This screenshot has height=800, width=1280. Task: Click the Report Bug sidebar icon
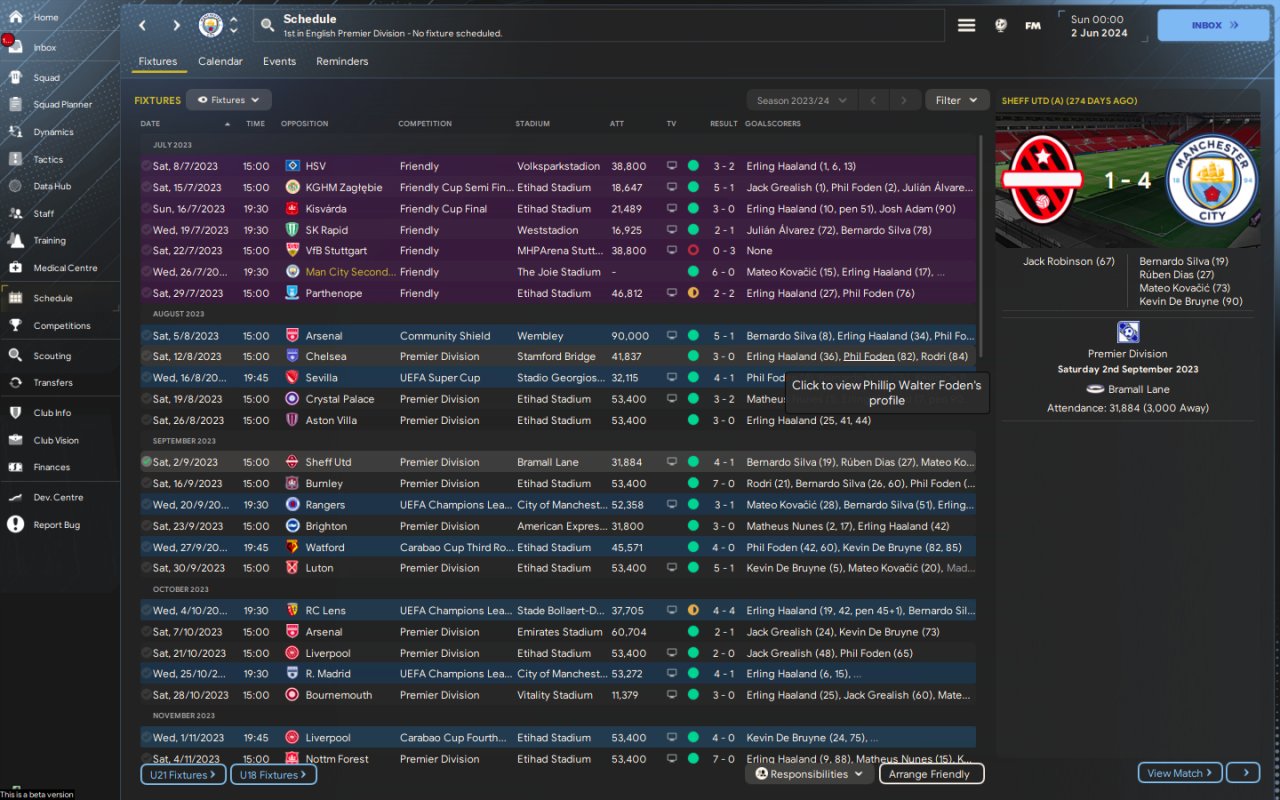coord(15,524)
